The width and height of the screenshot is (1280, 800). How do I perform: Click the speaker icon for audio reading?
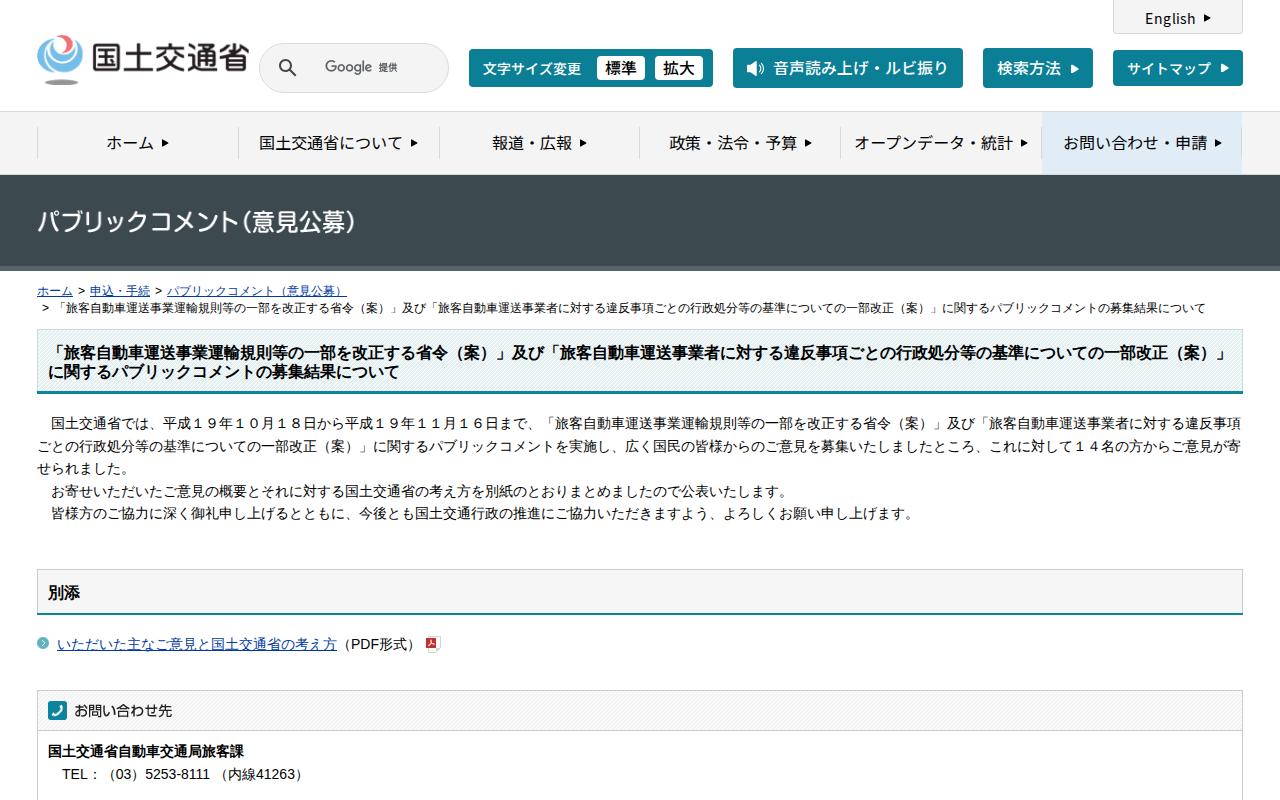pyautogui.click(x=755, y=68)
